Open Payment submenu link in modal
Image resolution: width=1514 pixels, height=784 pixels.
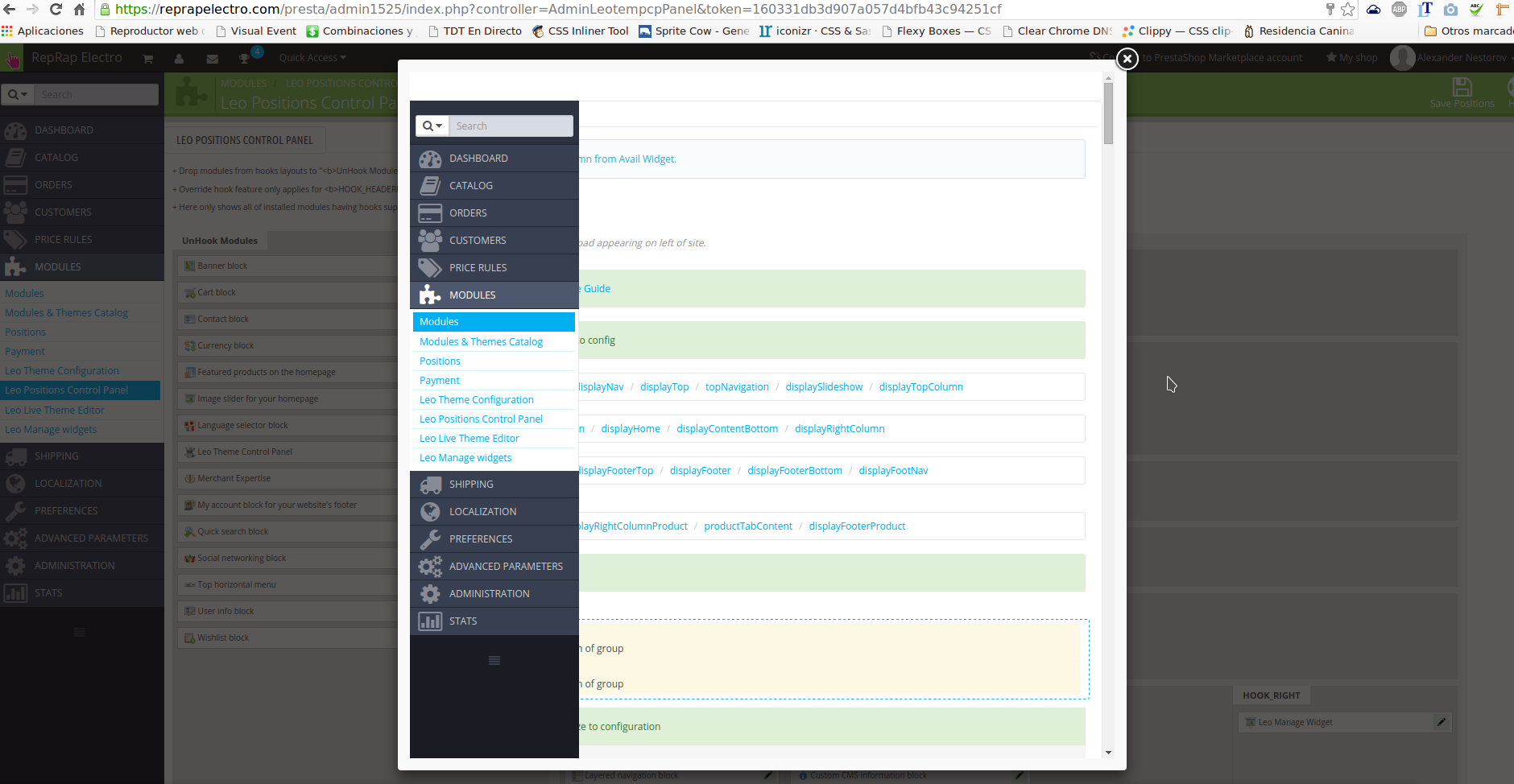[440, 381]
